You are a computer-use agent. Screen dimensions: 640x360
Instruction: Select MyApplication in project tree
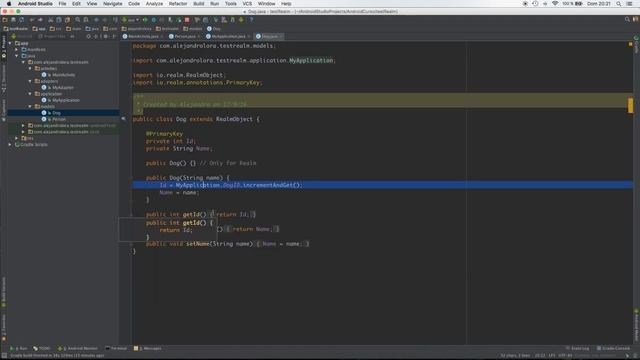[x=60, y=100]
